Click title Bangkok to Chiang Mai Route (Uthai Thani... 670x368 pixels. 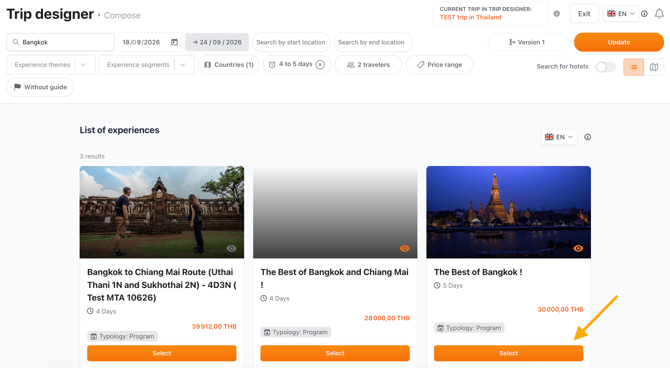point(162,285)
